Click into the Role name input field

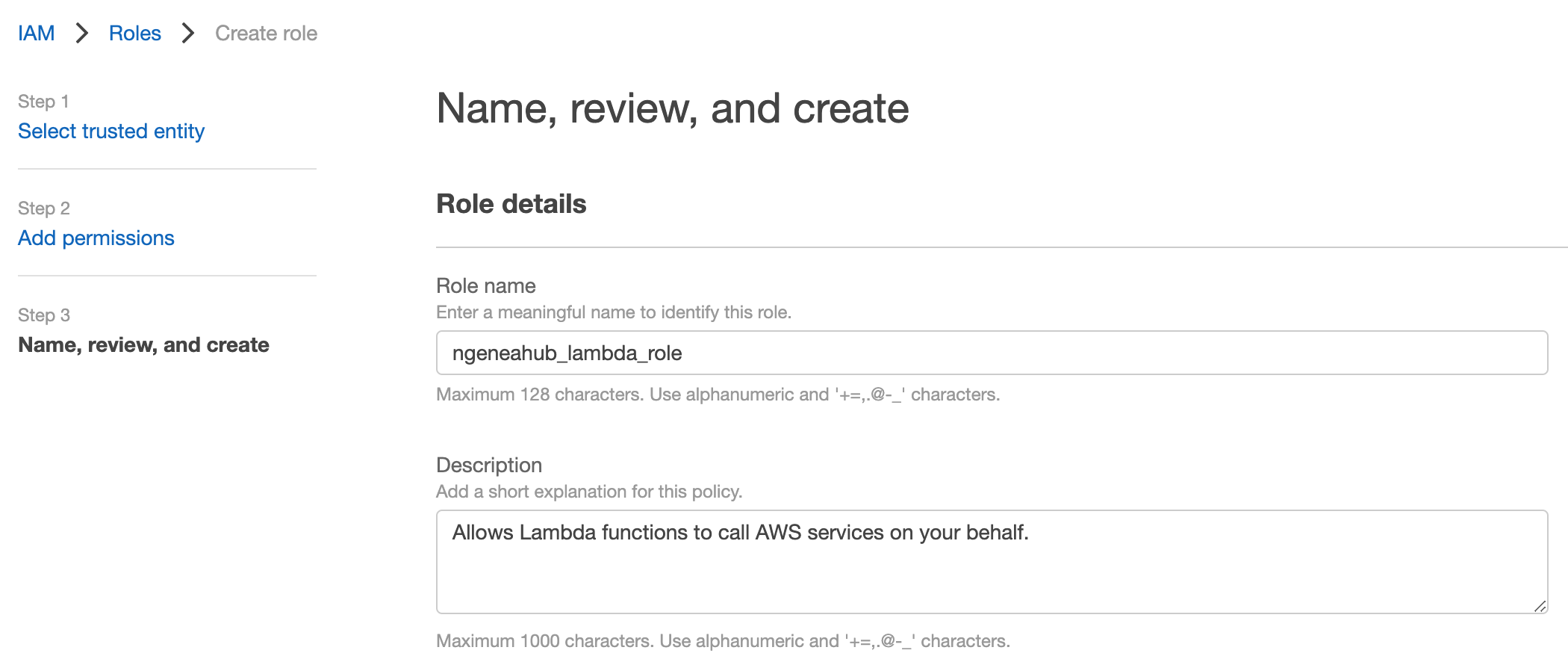[x=991, y=353]
